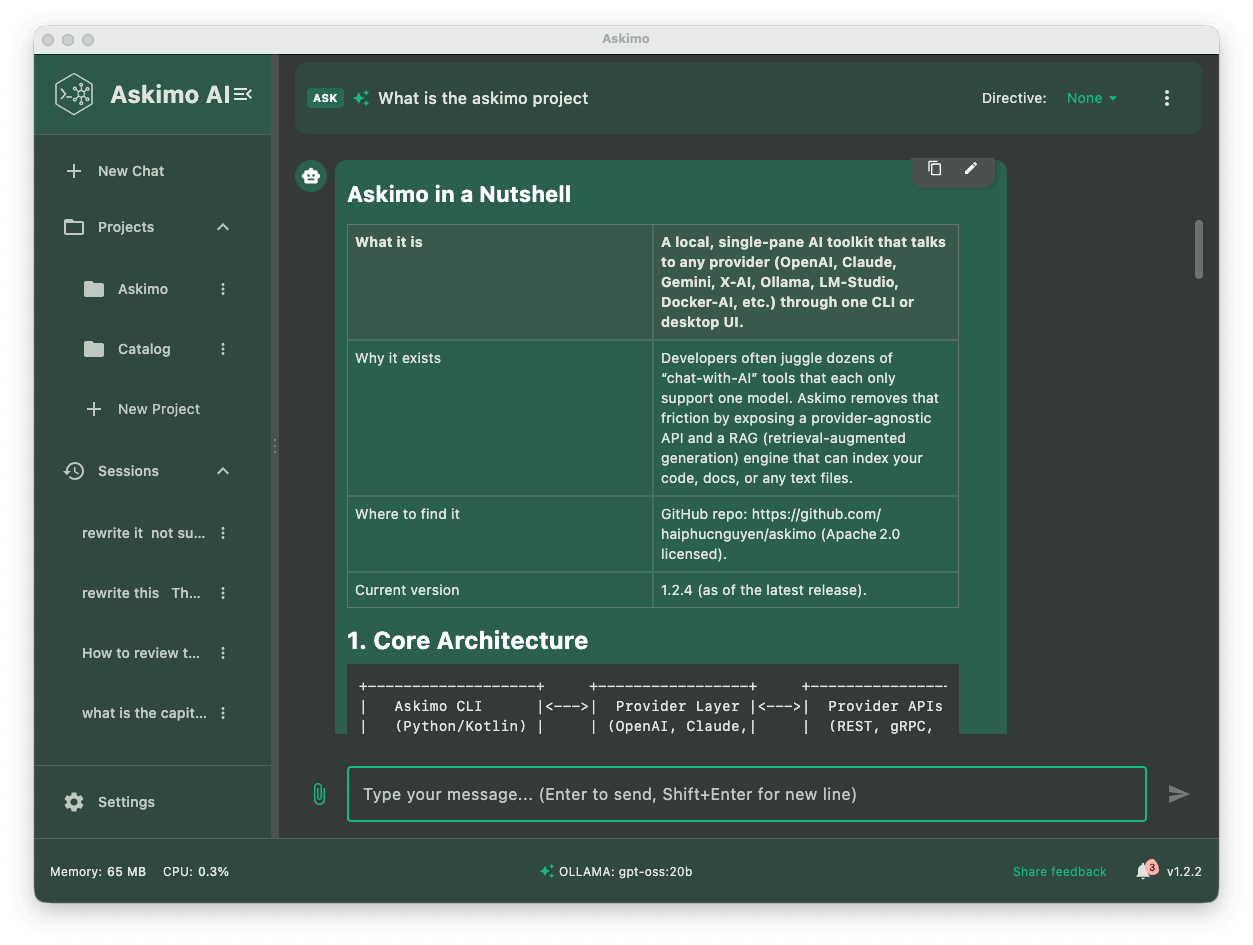Open the menu for the 'what is the capit...' session
1253x945 pixels.
(222, 713)
